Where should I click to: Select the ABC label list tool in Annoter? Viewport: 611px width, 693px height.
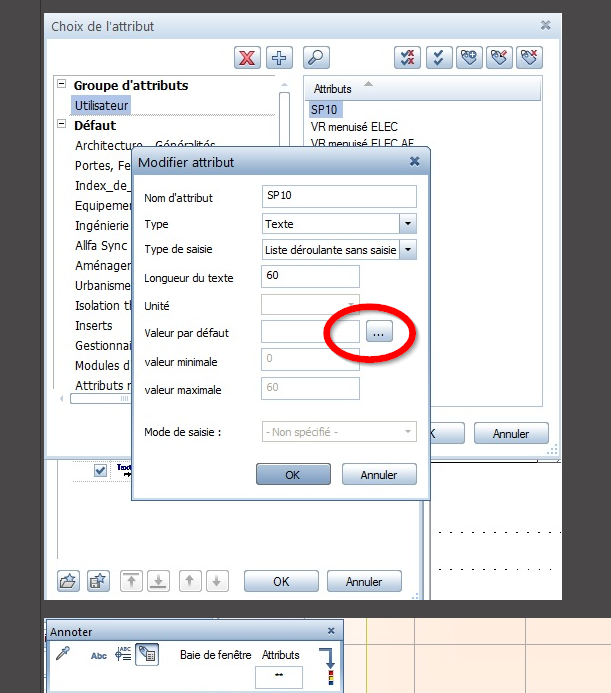(x=123, y=654)
